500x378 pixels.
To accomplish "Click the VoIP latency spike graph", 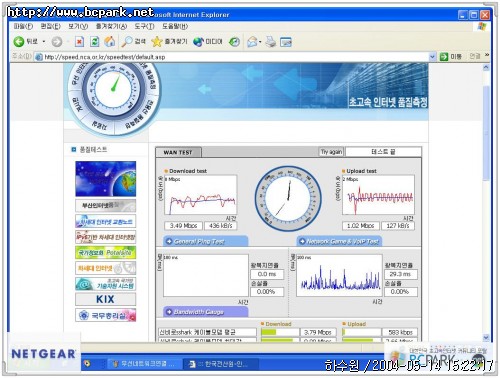I will coord(339,275).
